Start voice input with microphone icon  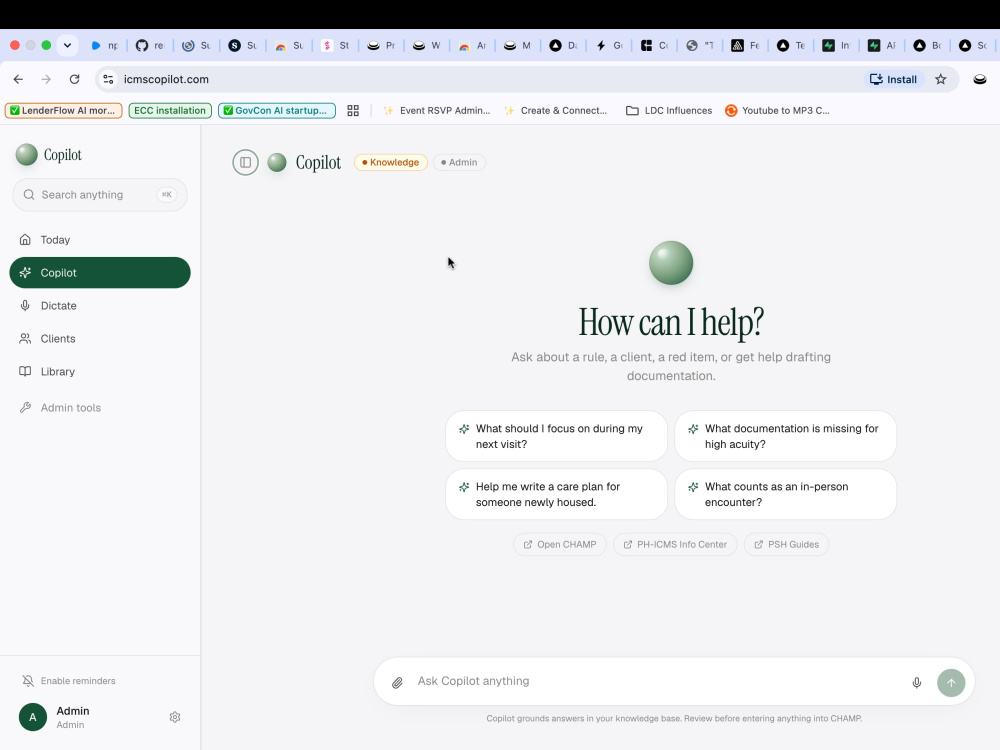pyautogui.click(x=916, y=682)
